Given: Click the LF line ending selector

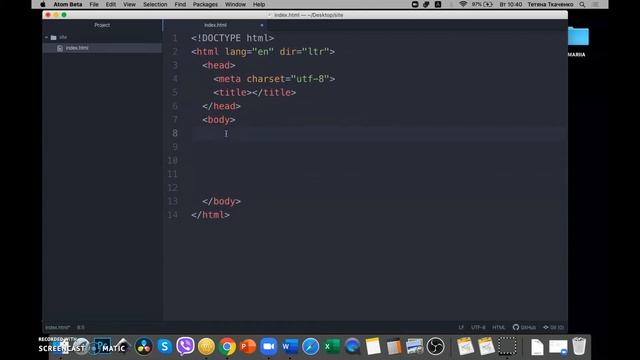Looking at the screenshot, I should (x=461, y=327).
